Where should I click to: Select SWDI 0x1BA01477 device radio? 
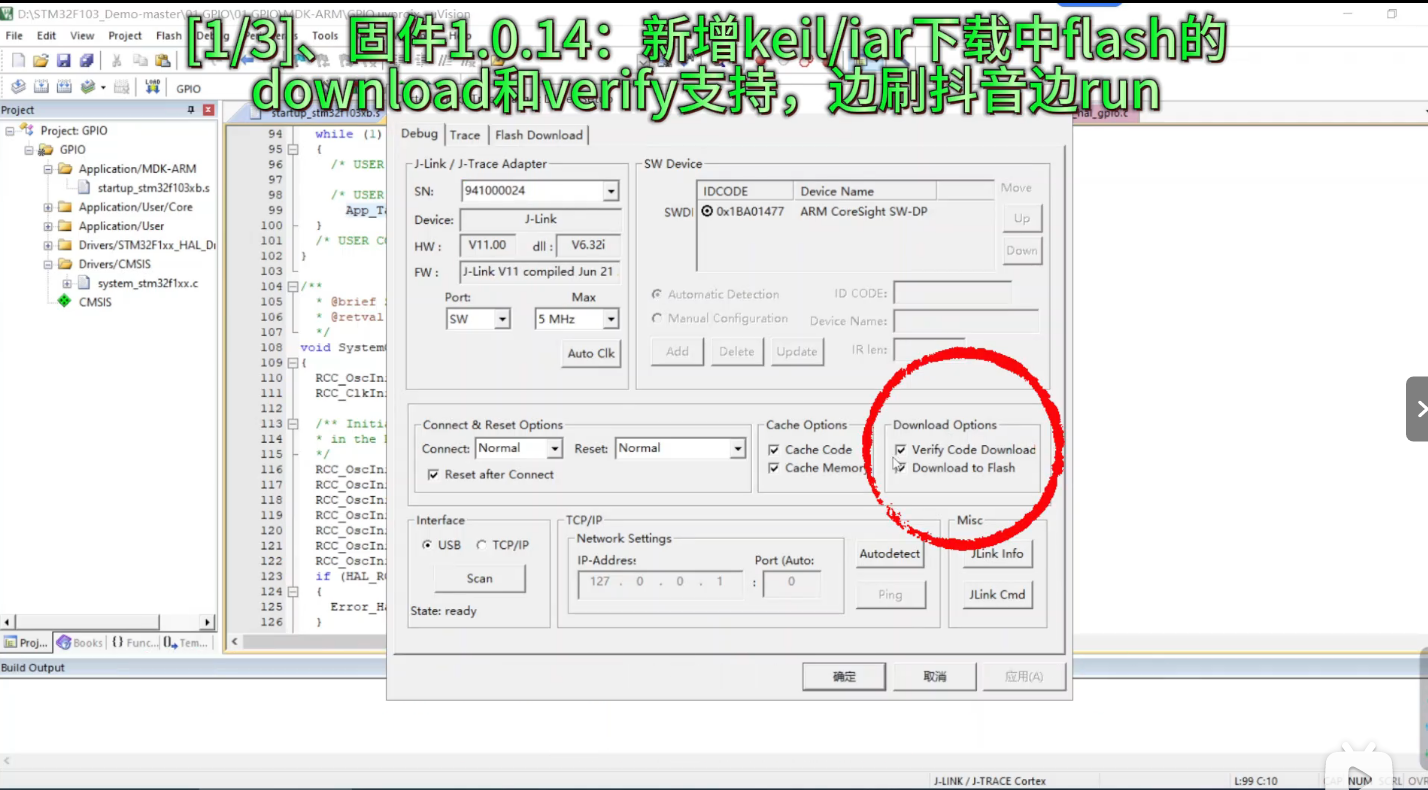pos(708,212)
